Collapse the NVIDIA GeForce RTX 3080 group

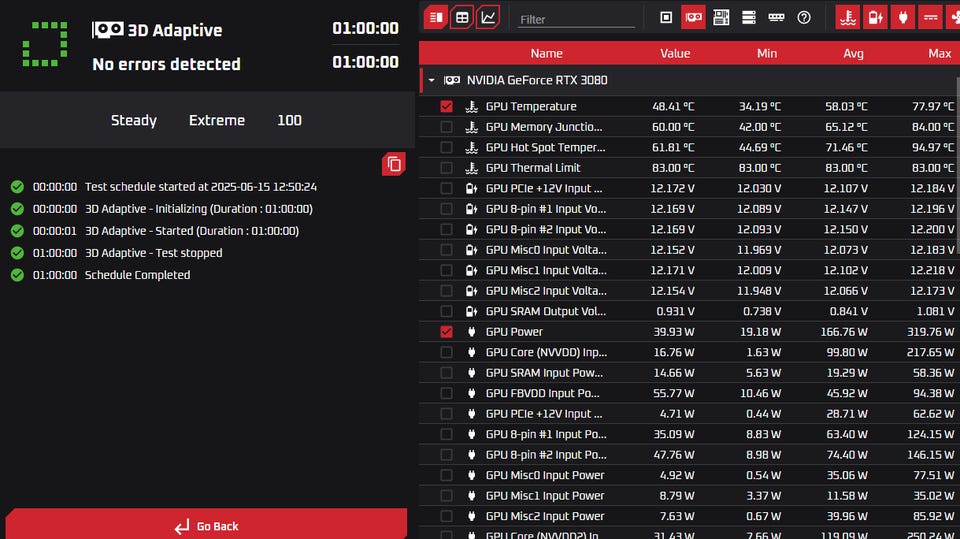pyautogui.click(x=432, y=80)
